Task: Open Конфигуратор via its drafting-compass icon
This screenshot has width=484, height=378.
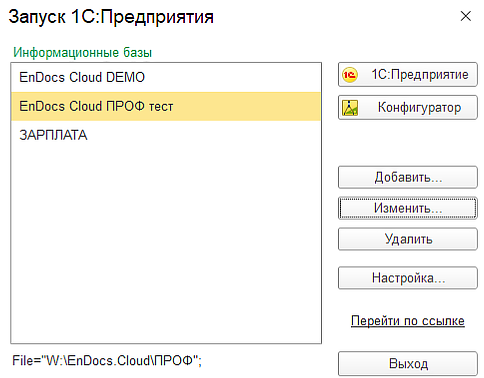Action: [x=350, y=108]
